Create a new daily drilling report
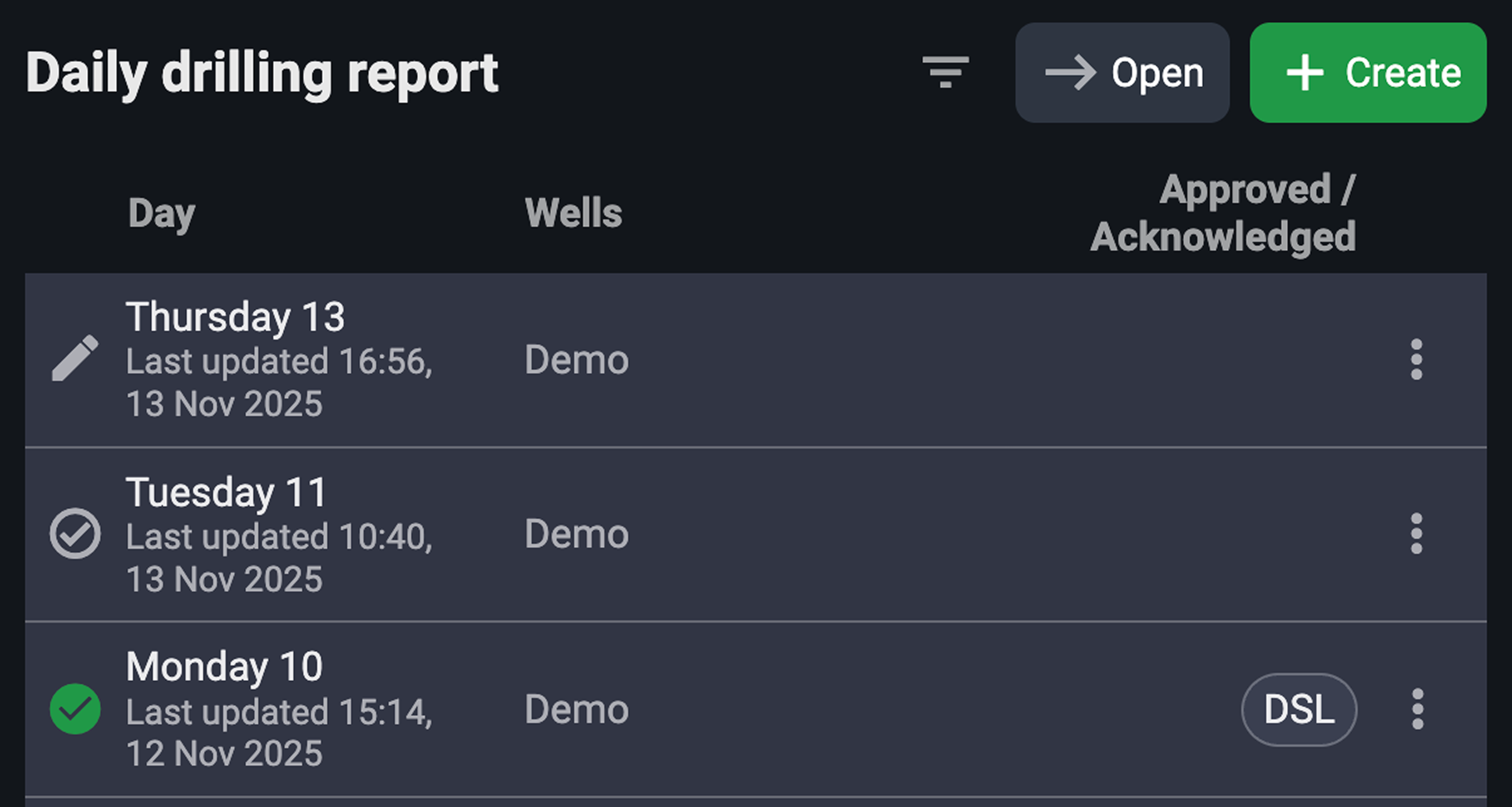1512x807 pixels. (x=1368, y=73)
